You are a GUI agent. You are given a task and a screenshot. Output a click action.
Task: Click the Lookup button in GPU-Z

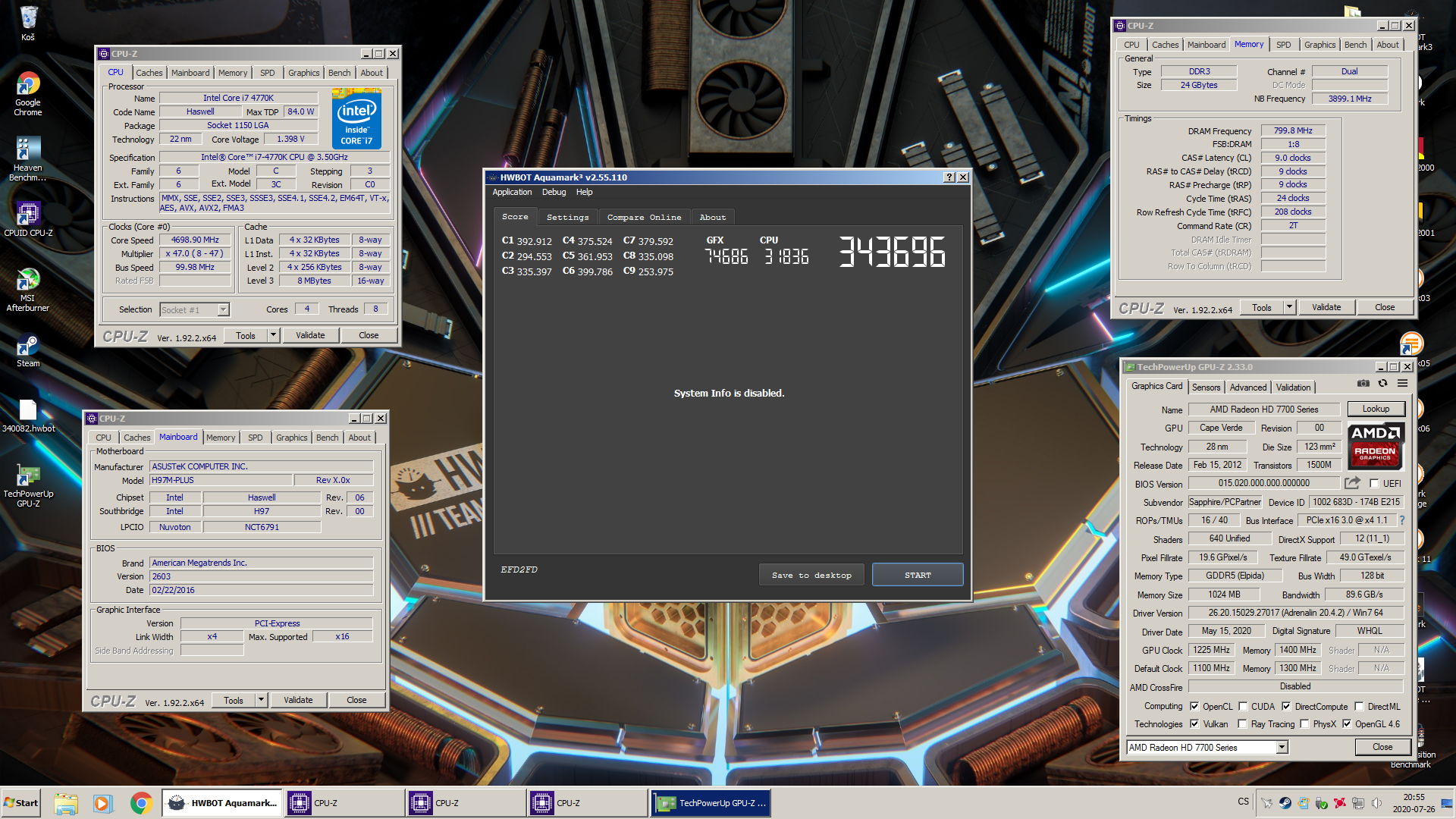pyautogui.click(x=1376, y=409)
